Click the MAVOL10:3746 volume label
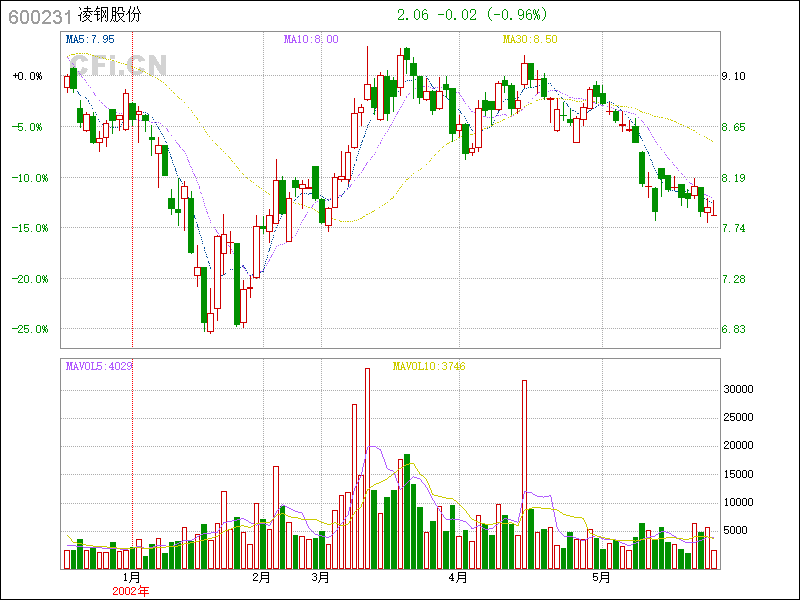800x600 pixels. coord(429,366)
